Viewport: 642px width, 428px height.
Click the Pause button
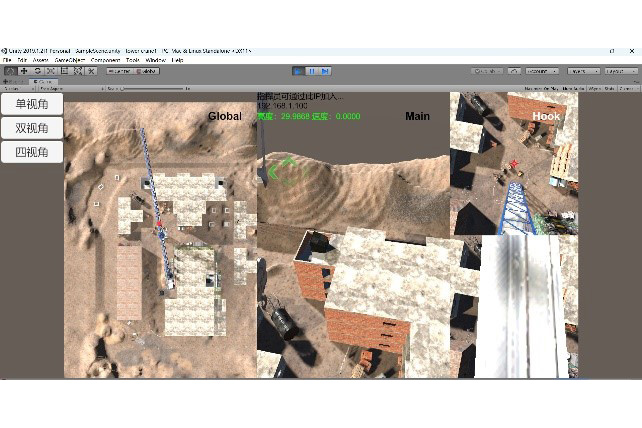(x=311, y=71)
